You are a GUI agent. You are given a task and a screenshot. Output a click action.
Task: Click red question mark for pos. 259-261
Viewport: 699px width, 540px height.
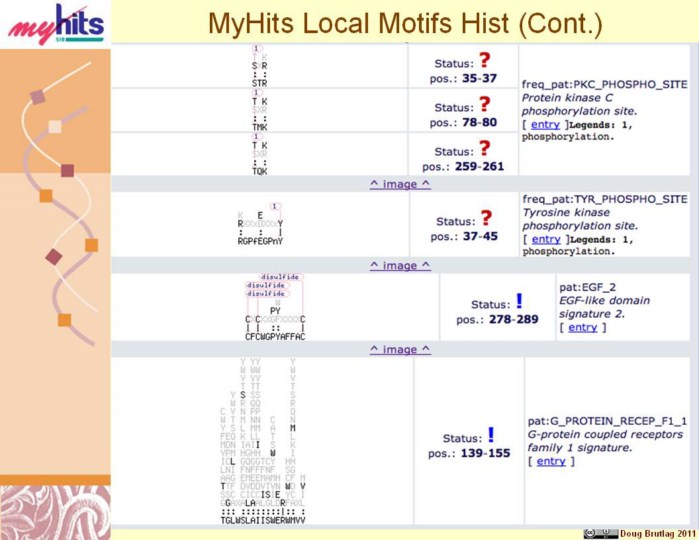(x=485, y=149)
